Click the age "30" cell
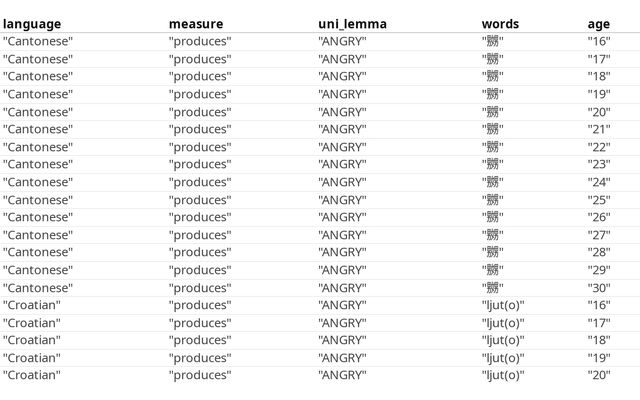Screen dimensions: 640x400 (x=599, y=288)
